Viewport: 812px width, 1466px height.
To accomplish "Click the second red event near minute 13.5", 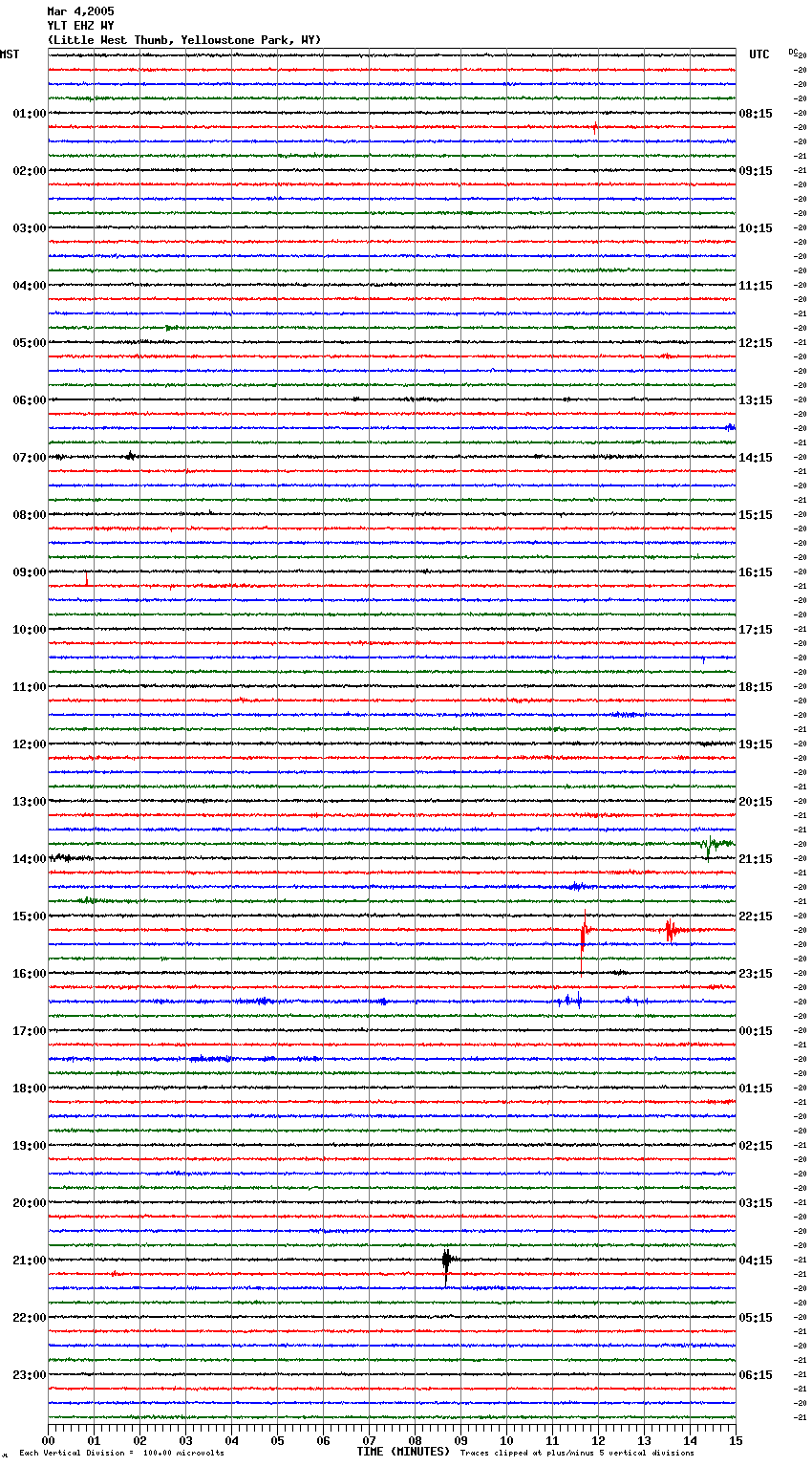I will 671,930.
